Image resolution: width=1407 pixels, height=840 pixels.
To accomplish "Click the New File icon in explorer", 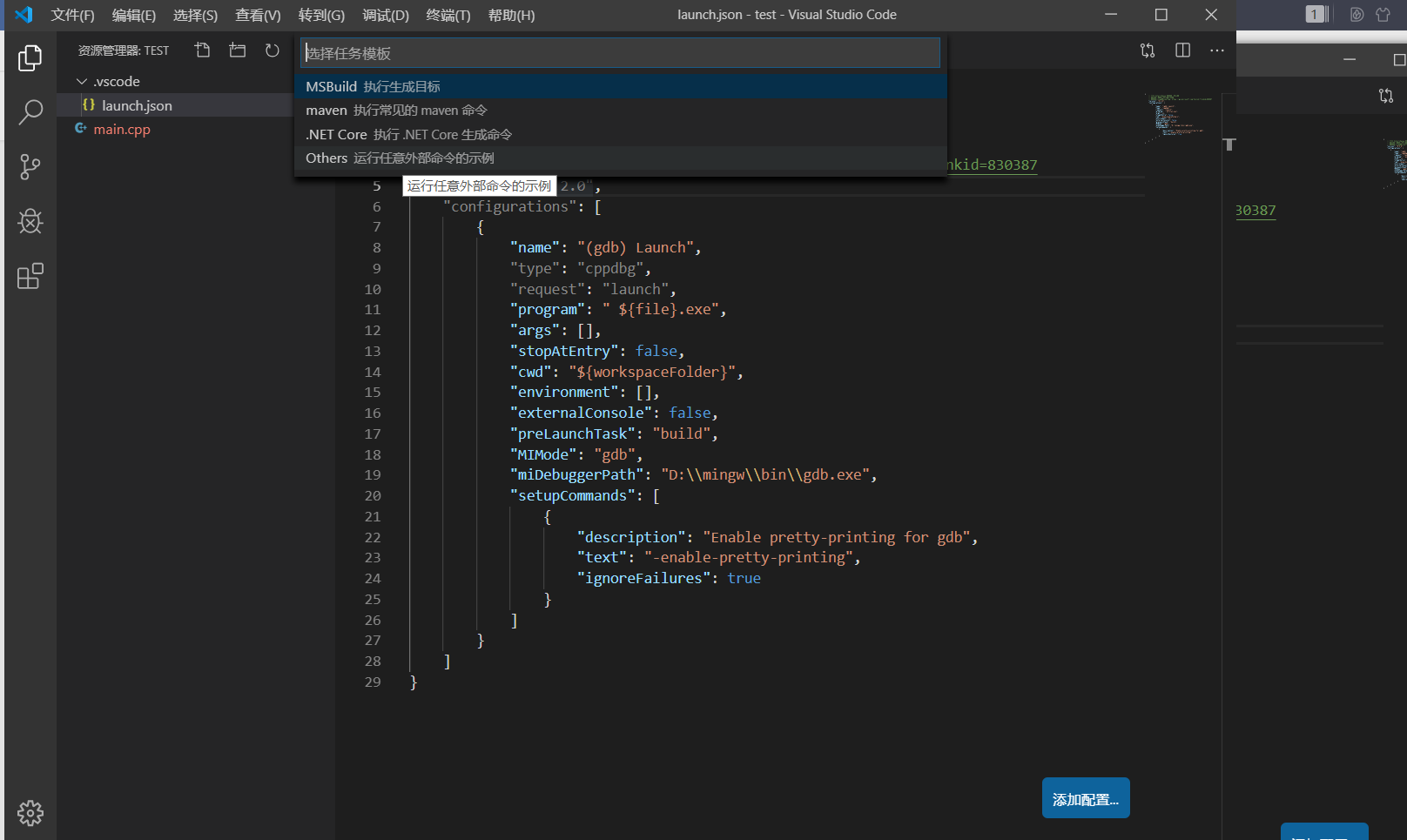I will point(202,50).
